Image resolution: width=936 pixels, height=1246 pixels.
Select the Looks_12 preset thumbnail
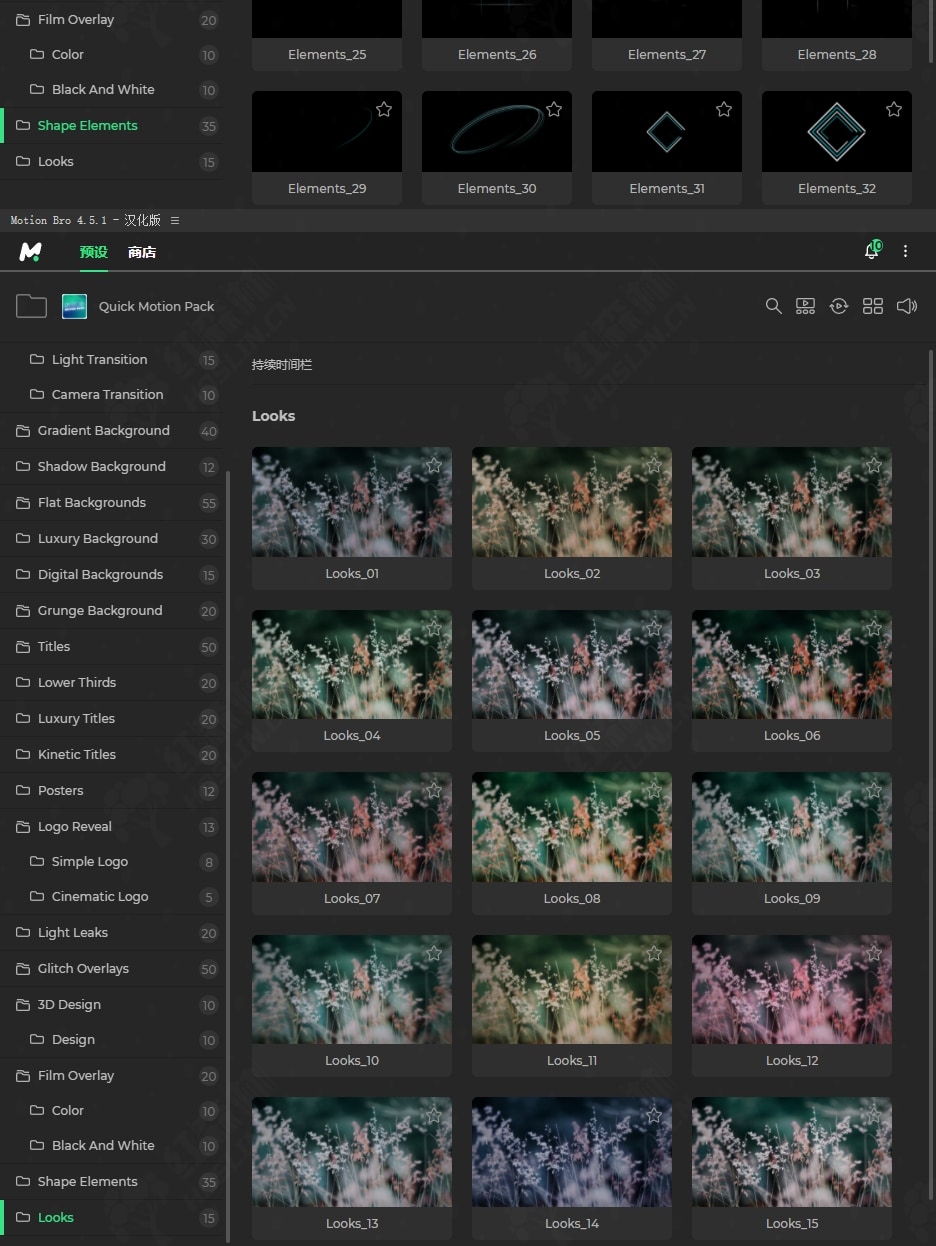click(x=791, y=990)
